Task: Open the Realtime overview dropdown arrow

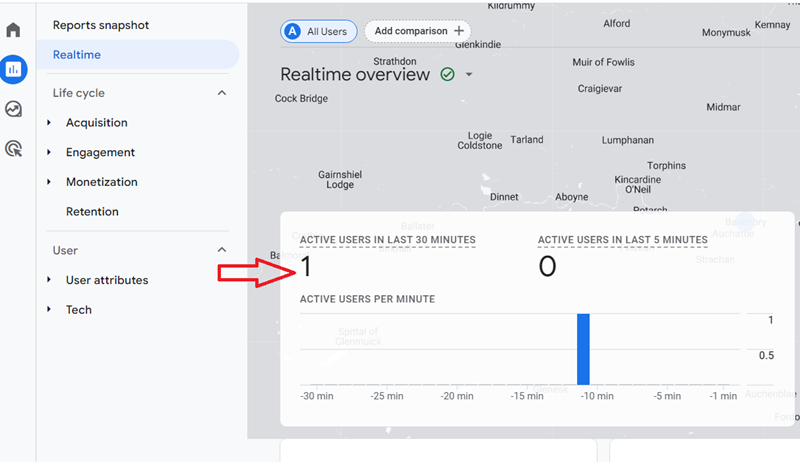Action: click(469, 74)
